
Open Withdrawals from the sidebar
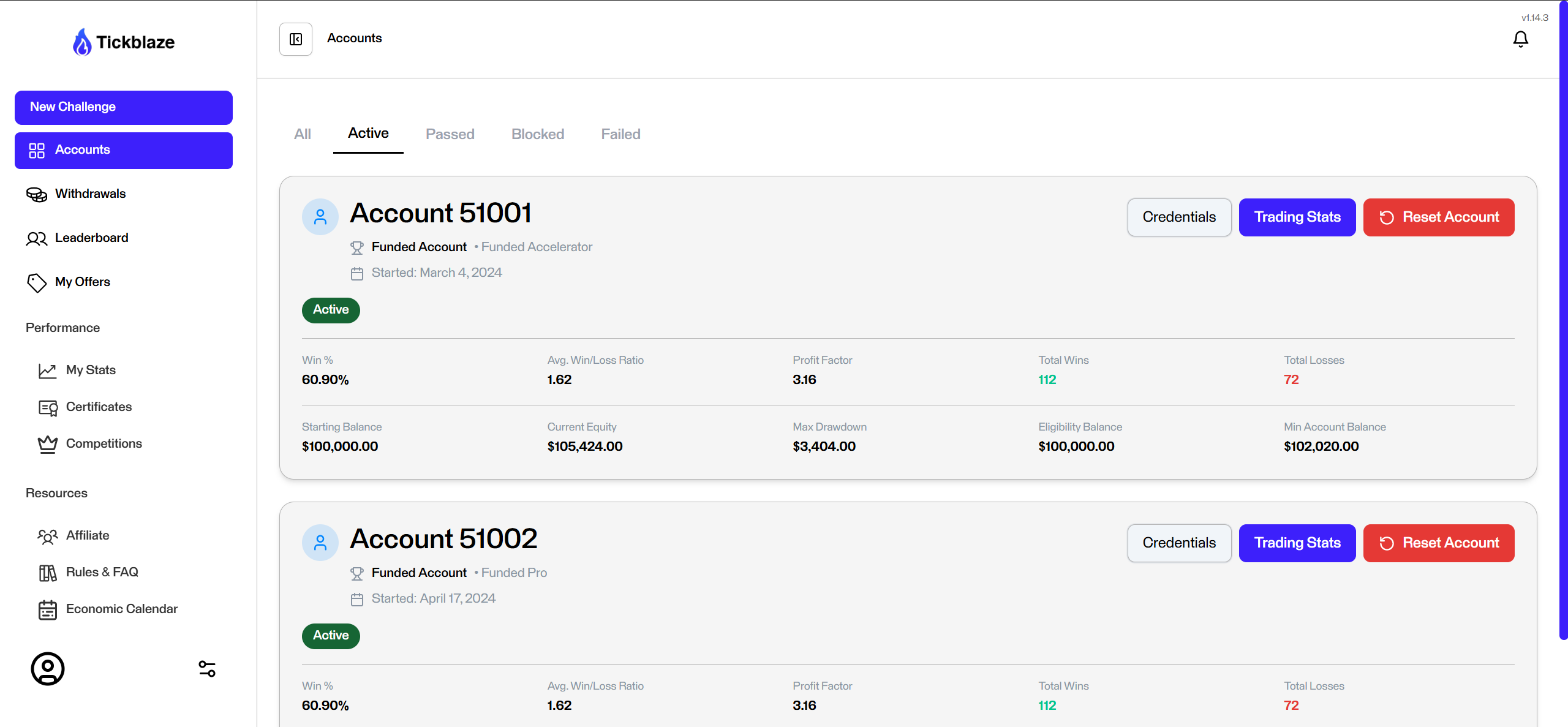click(90, 194)
